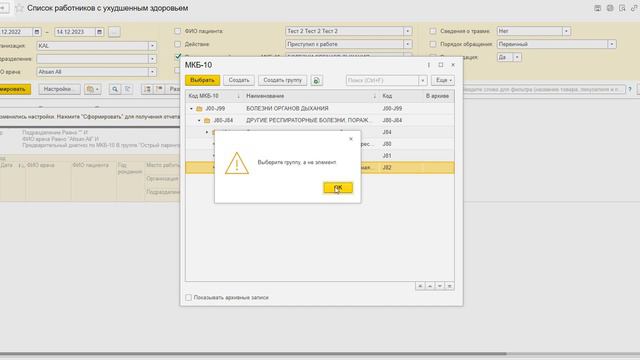Toggle the ФИО пациента checkbox
This screenshot has width=640, height=360.
(x=178, y=31)
